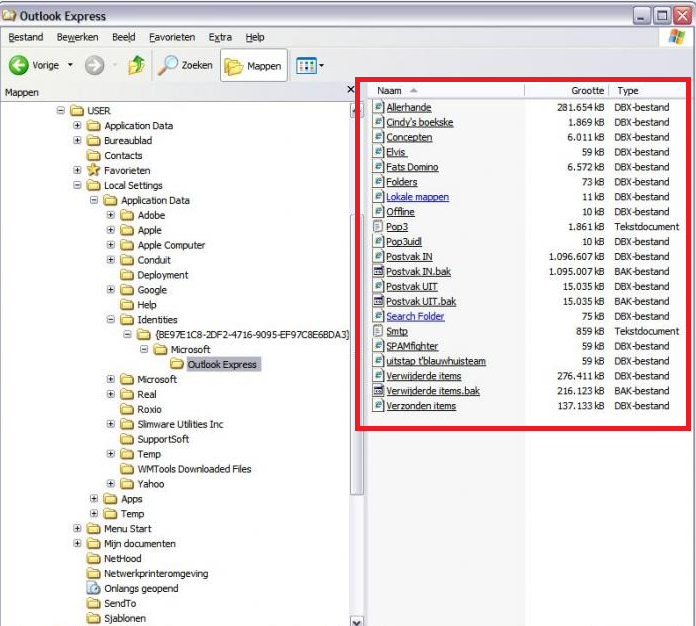Select the GUID-named identity folder
This screenshot has width=696, height=626.
243,334
